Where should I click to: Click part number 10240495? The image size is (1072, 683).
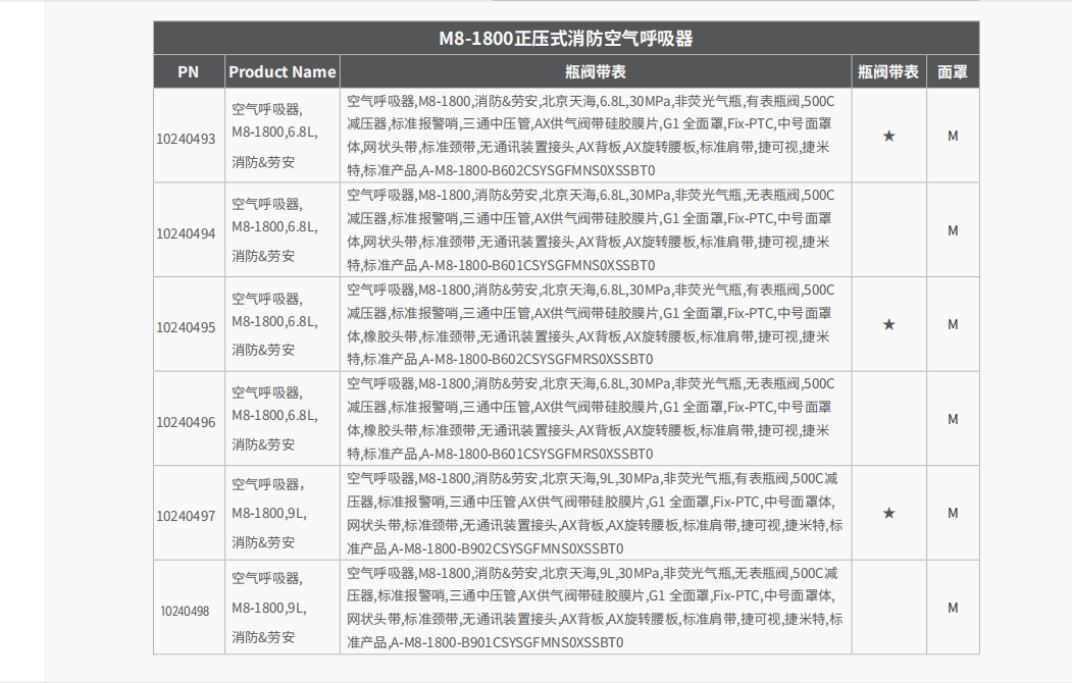coord(186,327)
